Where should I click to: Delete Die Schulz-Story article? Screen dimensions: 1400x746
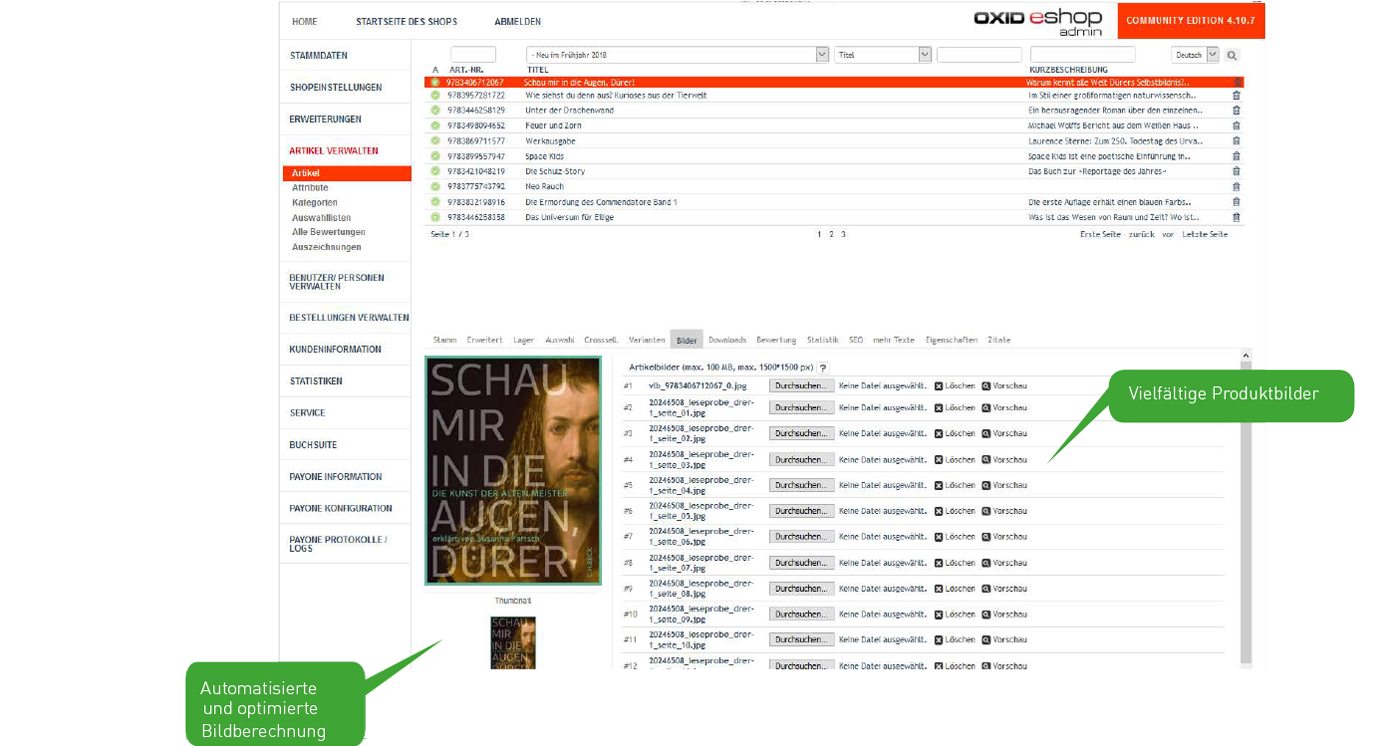[x=1236, y=171]
